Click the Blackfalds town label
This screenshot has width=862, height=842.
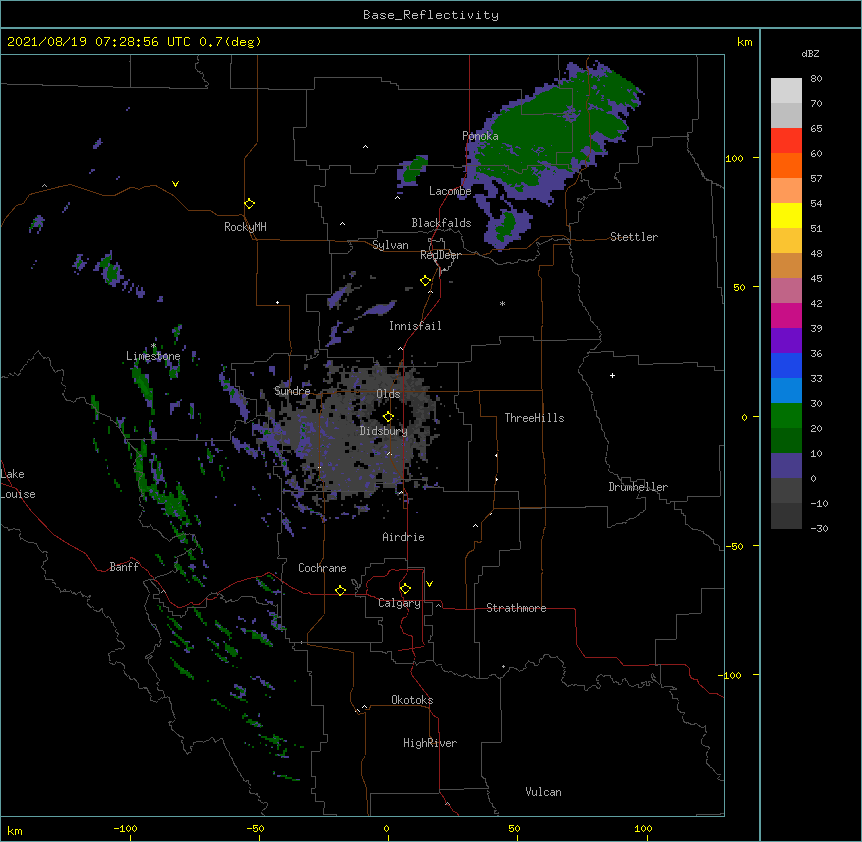click(x=441, y=223)
